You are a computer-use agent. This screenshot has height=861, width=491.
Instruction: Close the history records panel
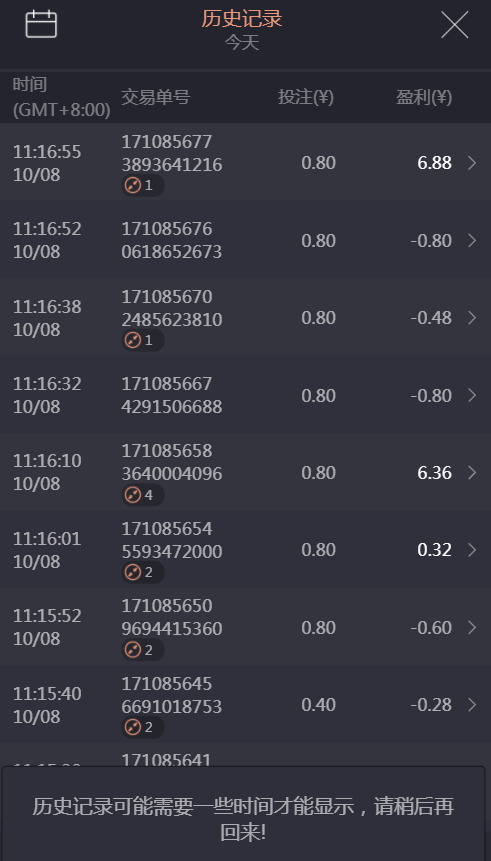click(x=455, y=25)
